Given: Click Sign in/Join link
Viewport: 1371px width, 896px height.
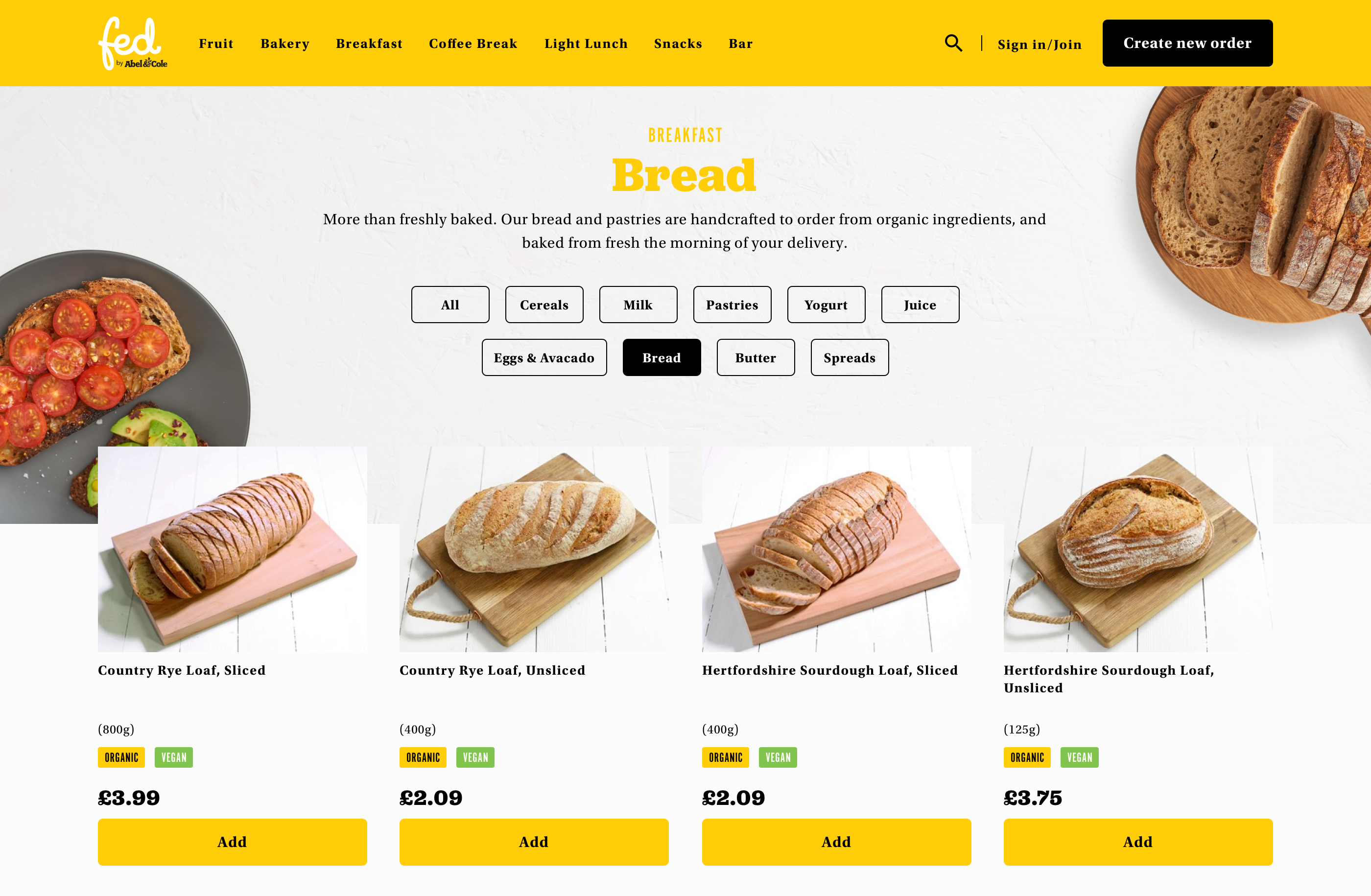Looking at the screenshot, I should point(1039,45).
